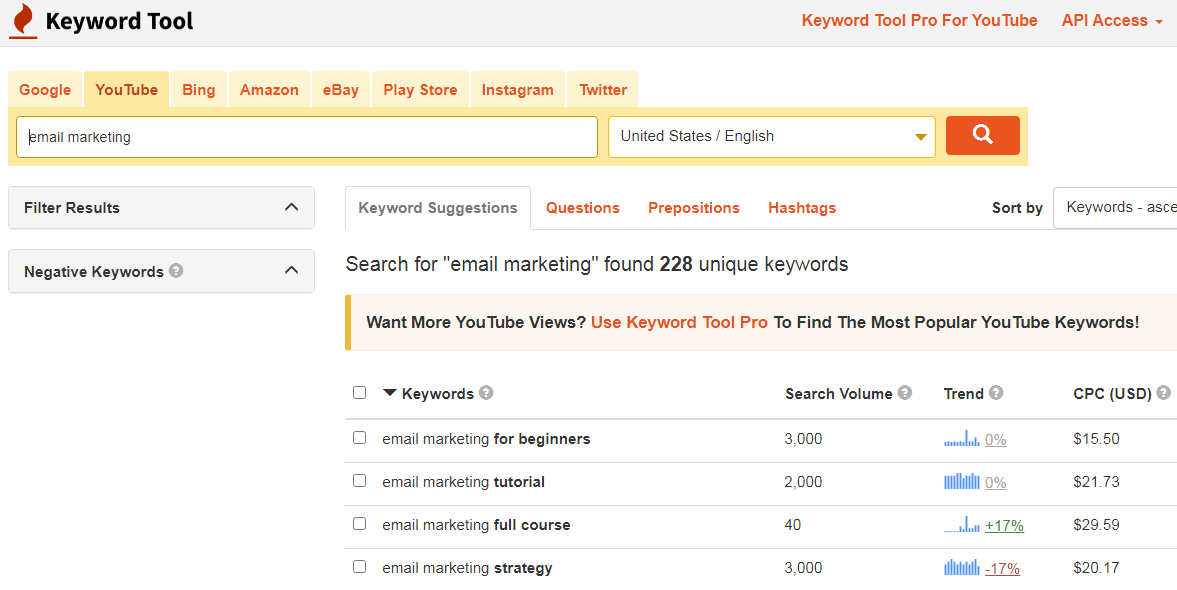Screen dimensions: 1177x590
Task: Open Keyword Tool Pro For YouTube
Action: pos(918,20)
